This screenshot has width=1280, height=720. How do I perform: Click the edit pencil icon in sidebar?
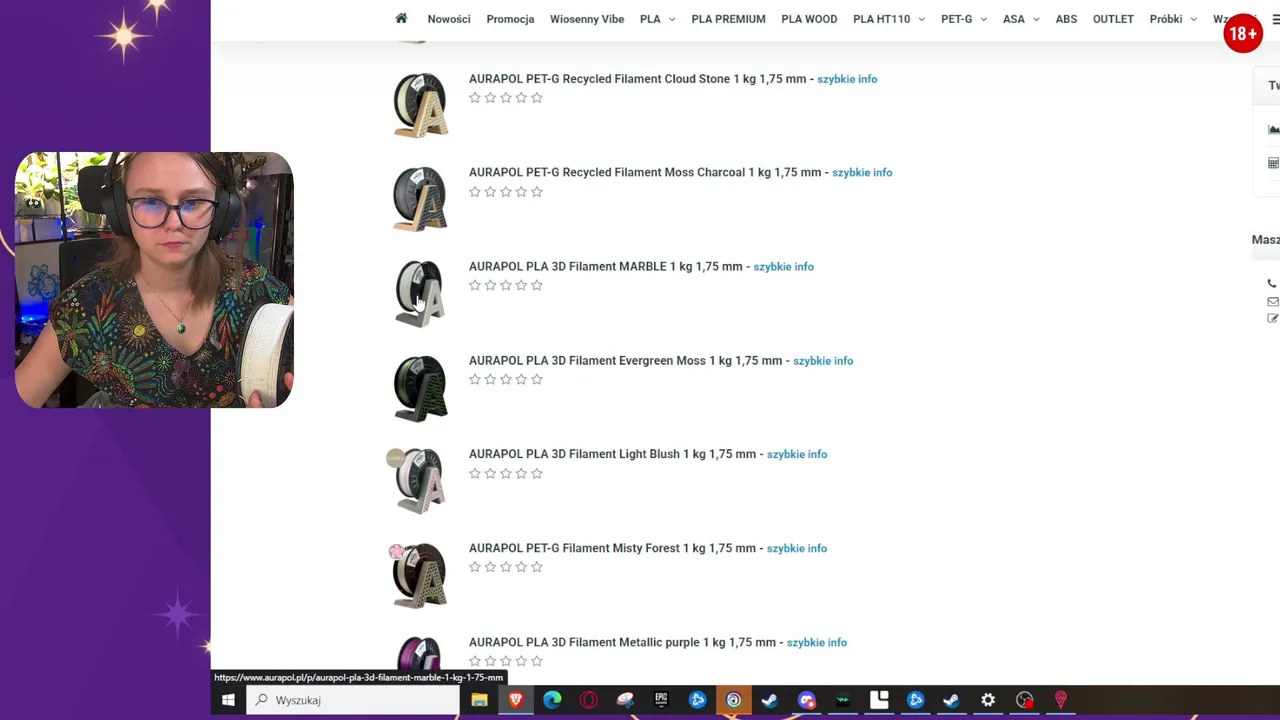1272,318
